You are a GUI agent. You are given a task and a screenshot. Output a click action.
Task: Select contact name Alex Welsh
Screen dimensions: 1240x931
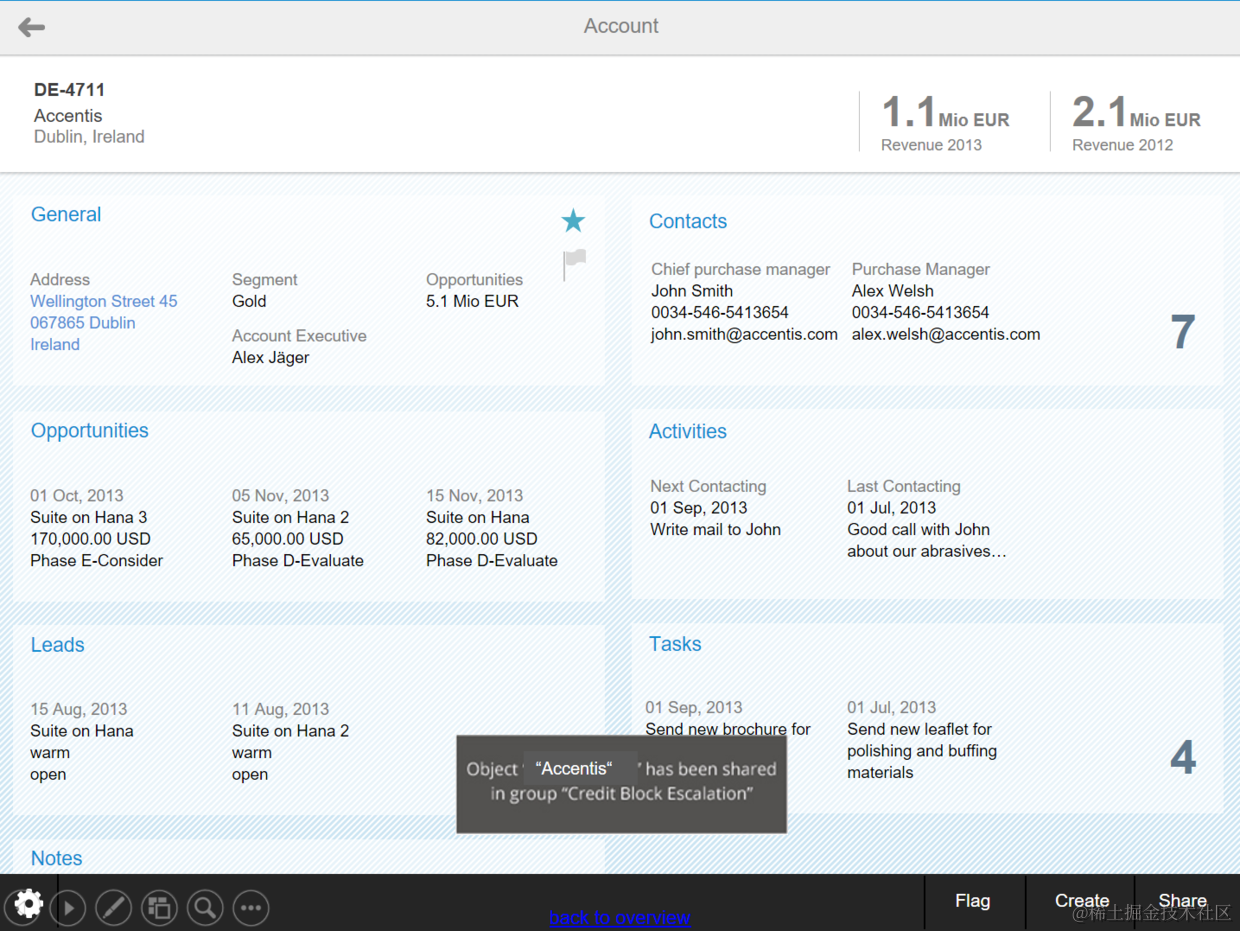[x=893, y=291]
